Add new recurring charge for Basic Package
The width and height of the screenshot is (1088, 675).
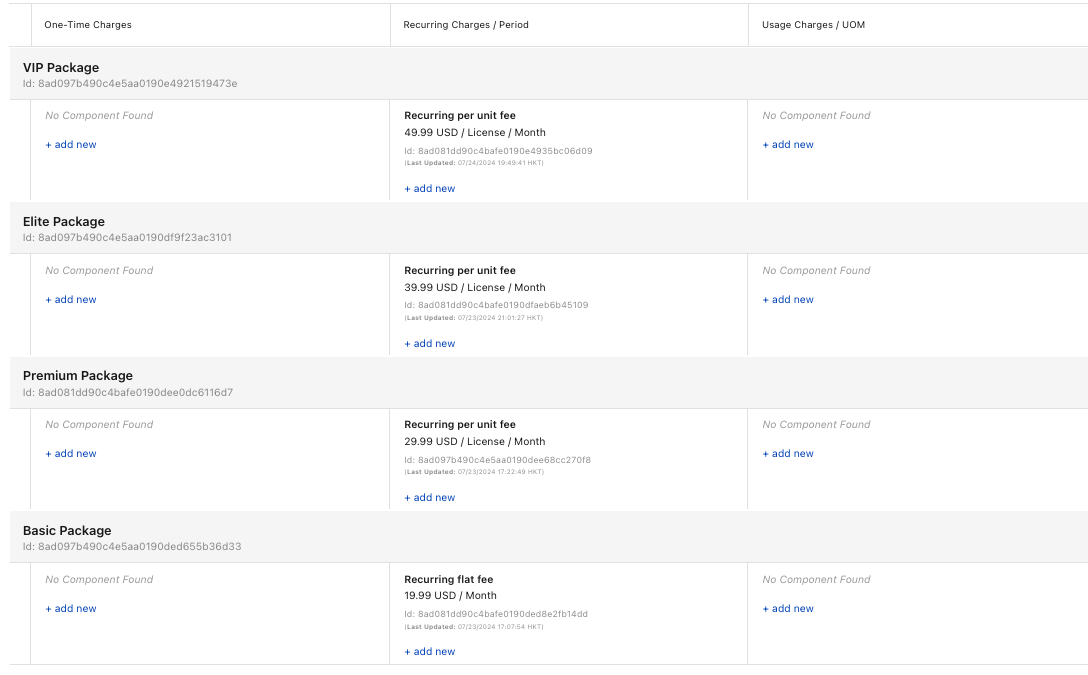[428, 651]
